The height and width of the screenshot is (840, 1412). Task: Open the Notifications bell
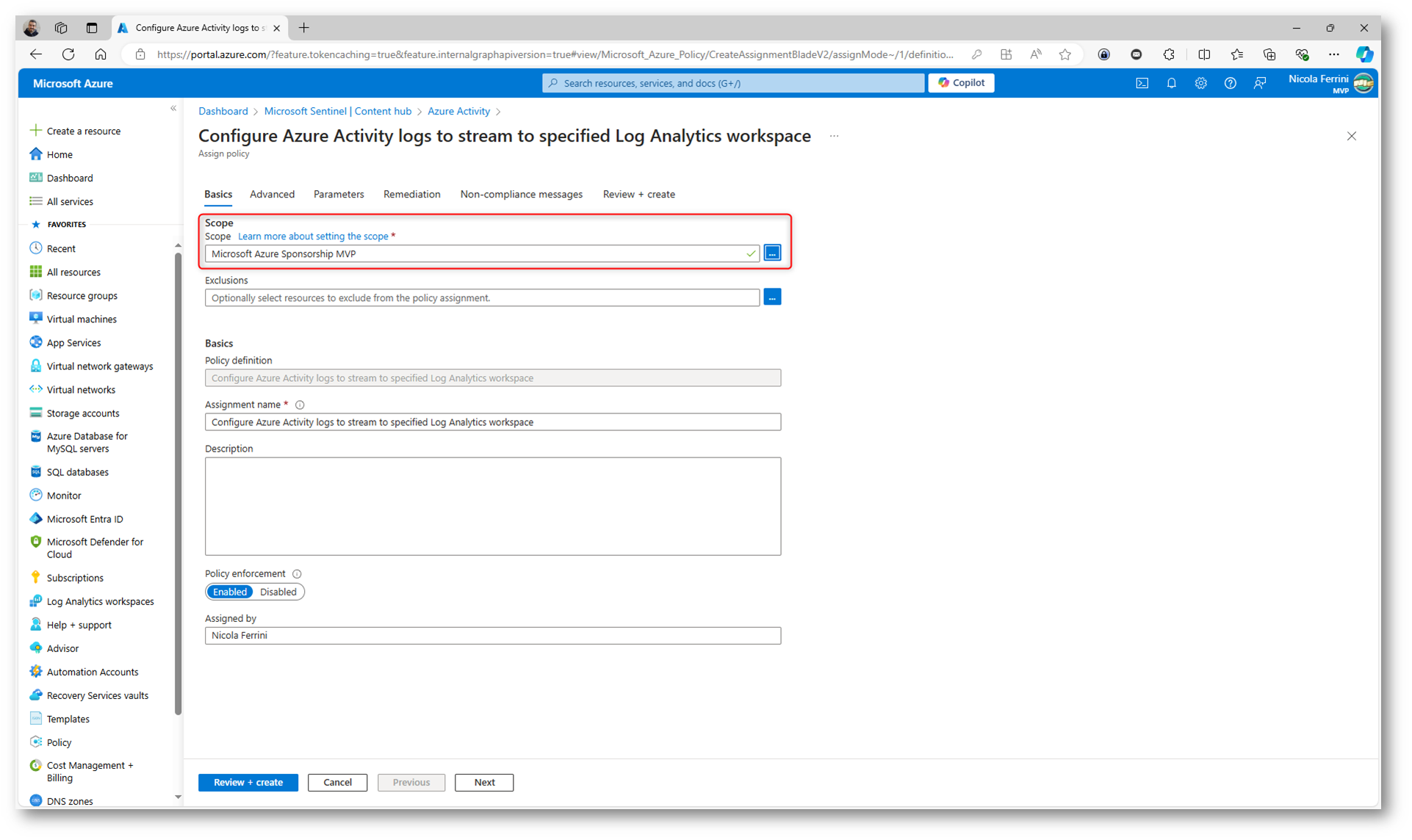(x=1171, y=83)
